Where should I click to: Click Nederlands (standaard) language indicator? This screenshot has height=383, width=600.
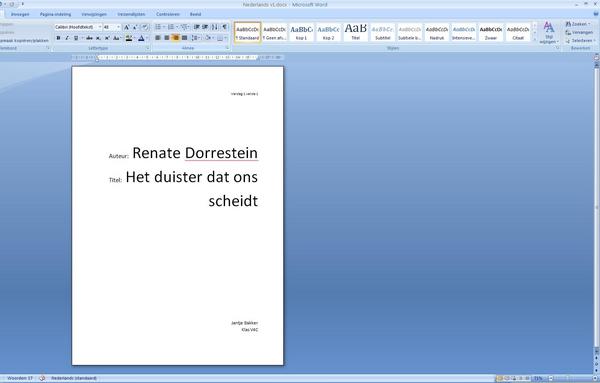click(73, 378)
